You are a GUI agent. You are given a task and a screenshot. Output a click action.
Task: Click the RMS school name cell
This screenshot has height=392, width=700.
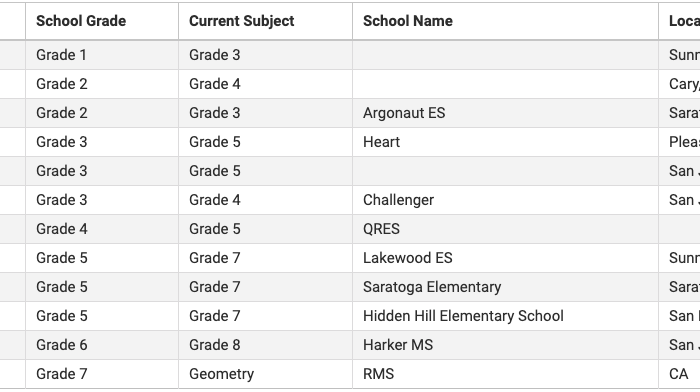click(x=505, y=374)
